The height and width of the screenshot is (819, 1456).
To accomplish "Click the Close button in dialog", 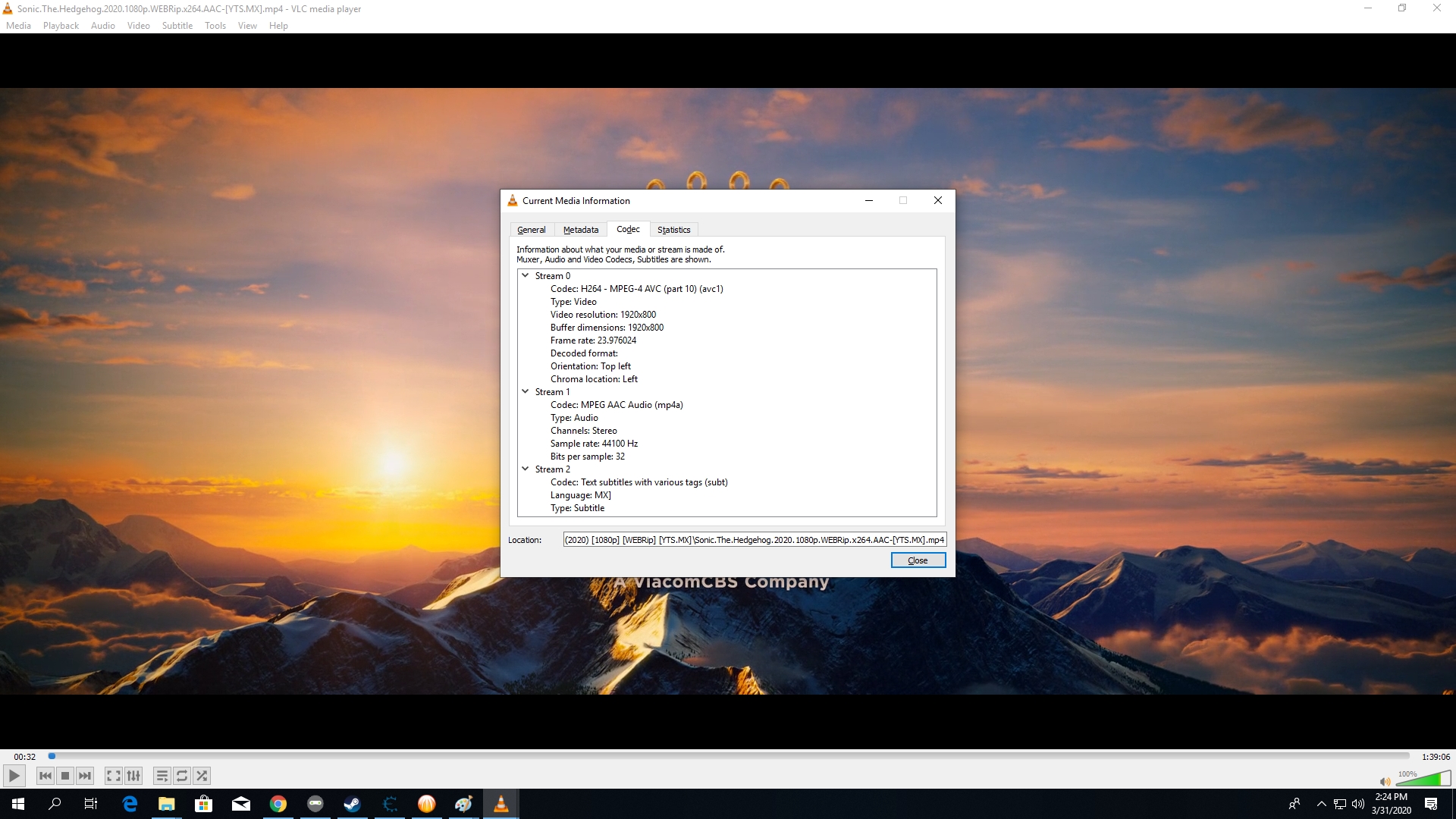I will point(918,560).
